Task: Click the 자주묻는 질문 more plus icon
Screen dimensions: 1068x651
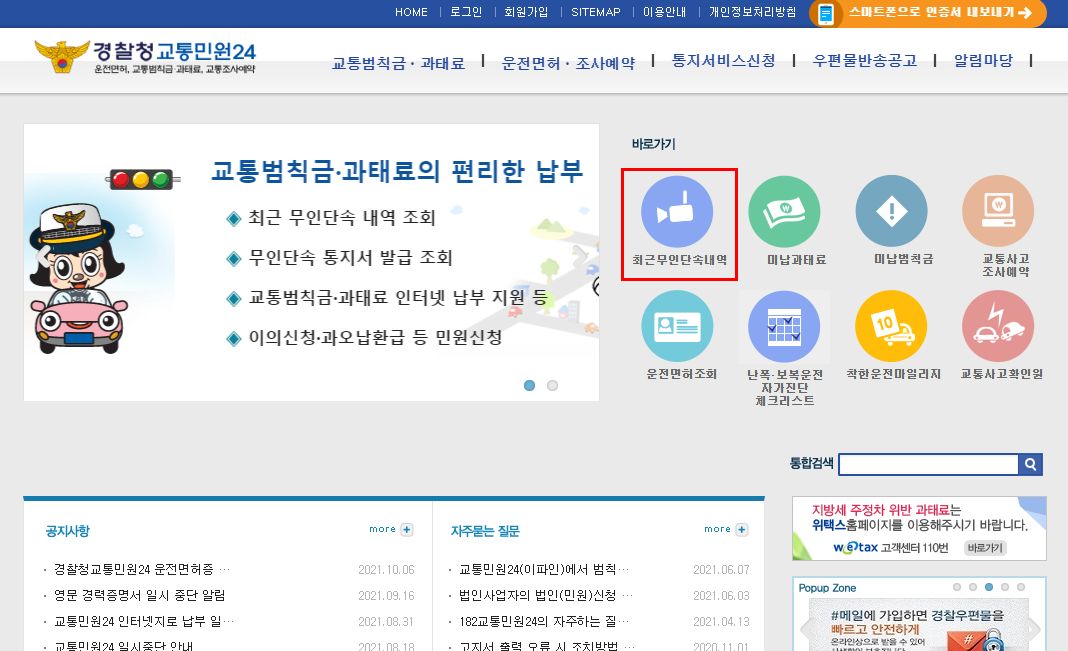Action: 742,530
